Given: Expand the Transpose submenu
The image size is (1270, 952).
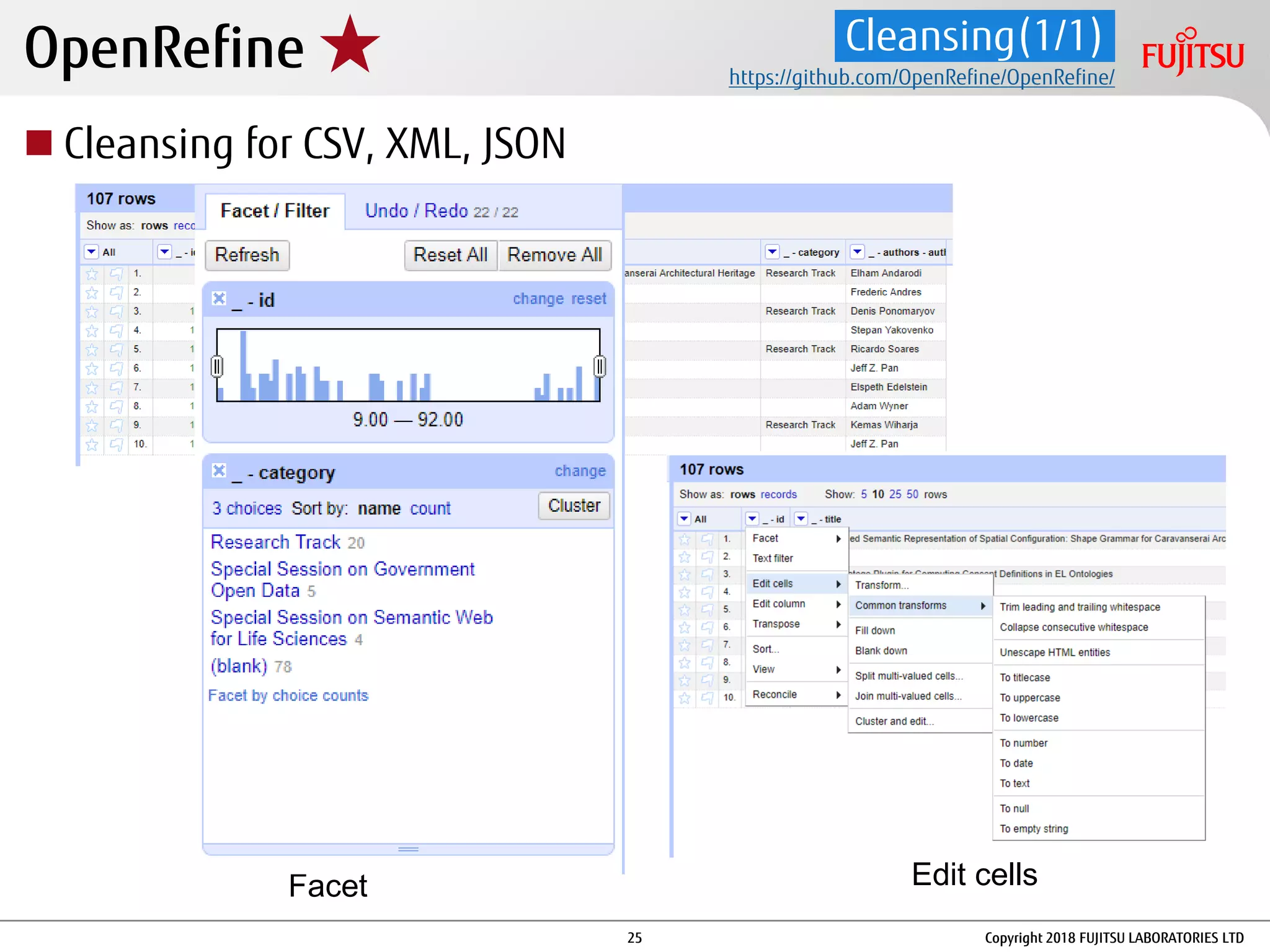Looking at the screenshot, I should point(797,624).
